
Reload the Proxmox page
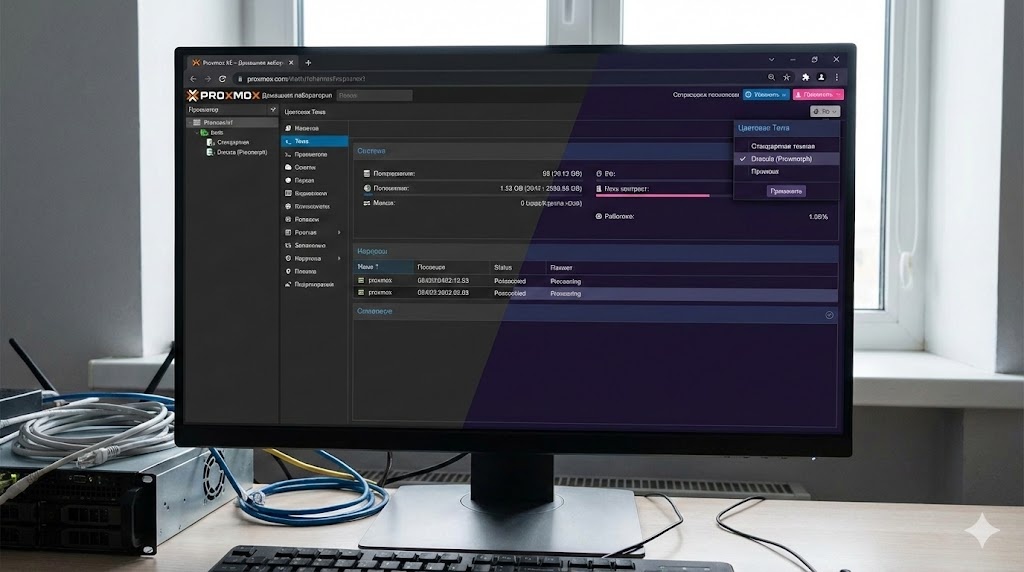click(222, 79)
